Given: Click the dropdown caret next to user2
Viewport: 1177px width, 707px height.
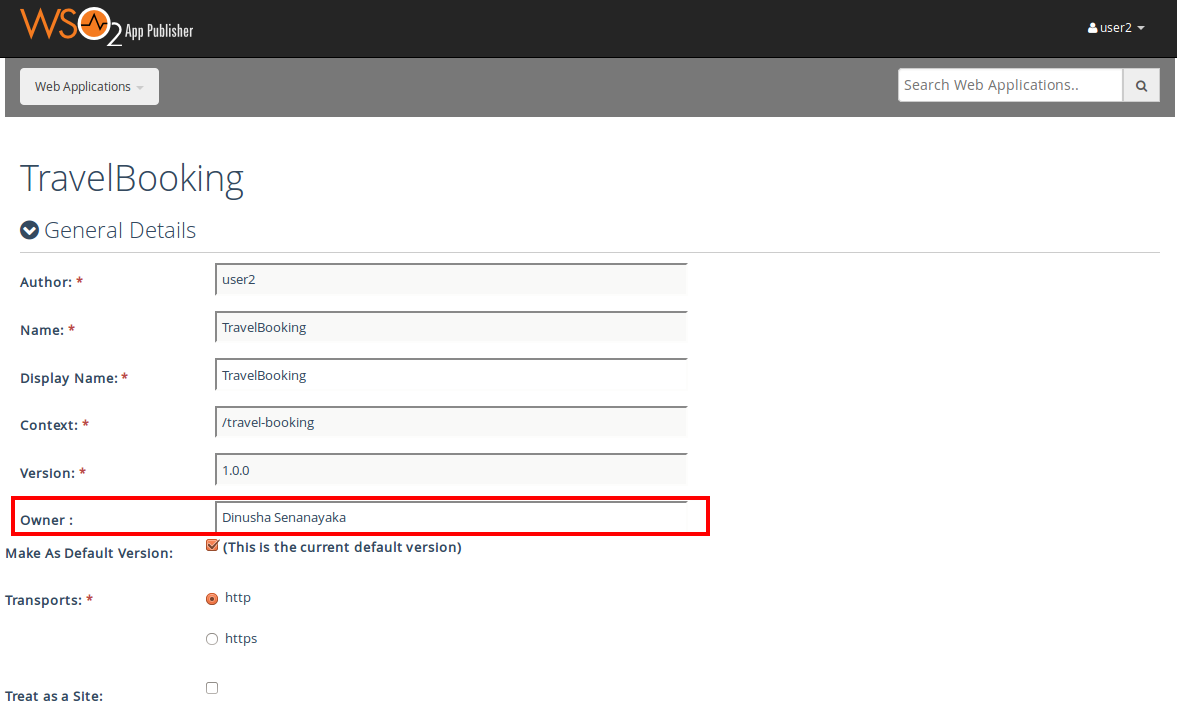Looking at the screenshot, I should [x=1141, y=29].
